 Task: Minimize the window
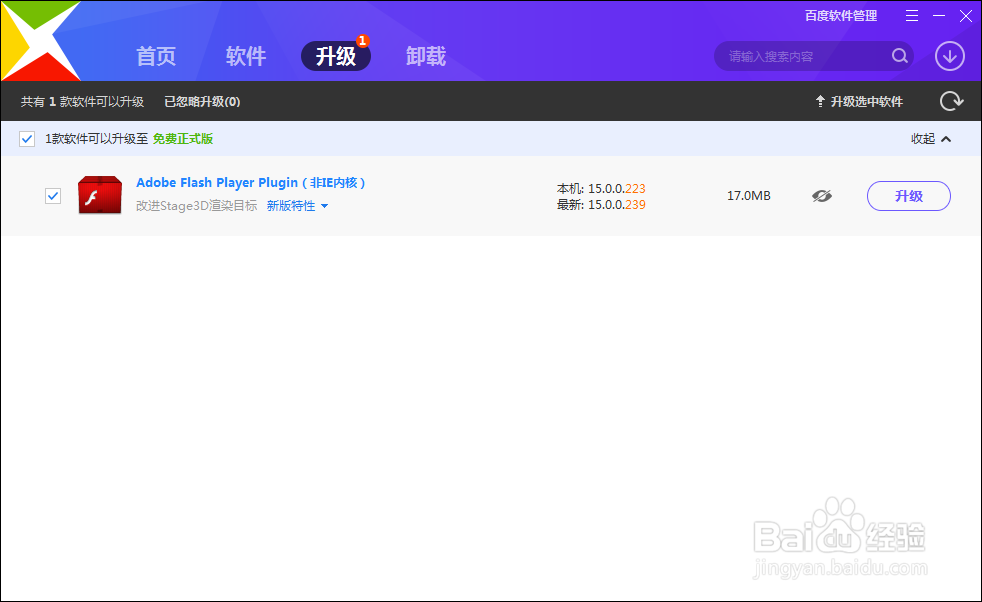point(939,16)
